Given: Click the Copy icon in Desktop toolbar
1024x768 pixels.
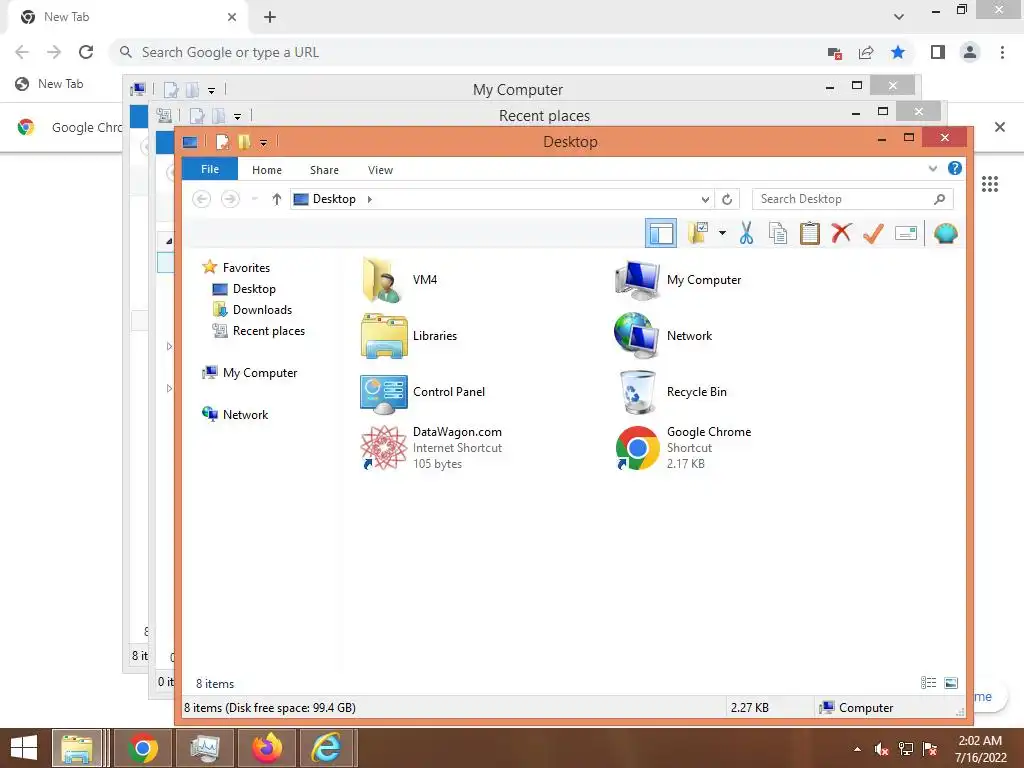Looking at the screenshot, I should tap(777, 233).
